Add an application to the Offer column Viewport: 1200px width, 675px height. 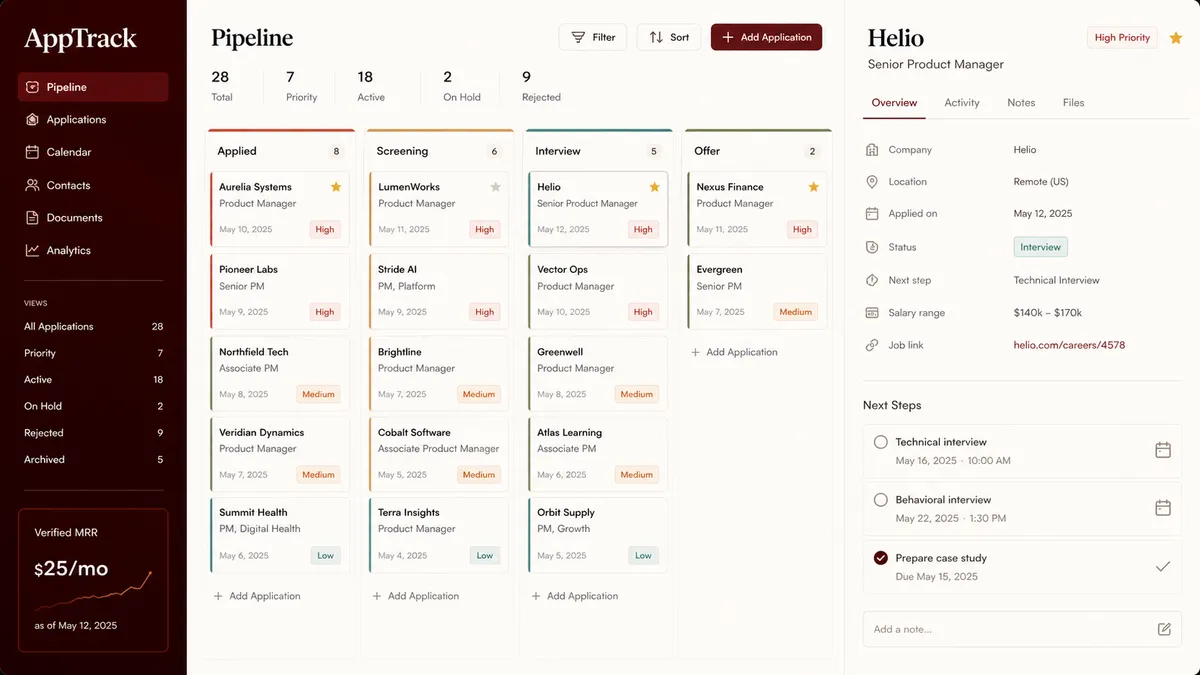pyautogui.click(x=734, y=352)
